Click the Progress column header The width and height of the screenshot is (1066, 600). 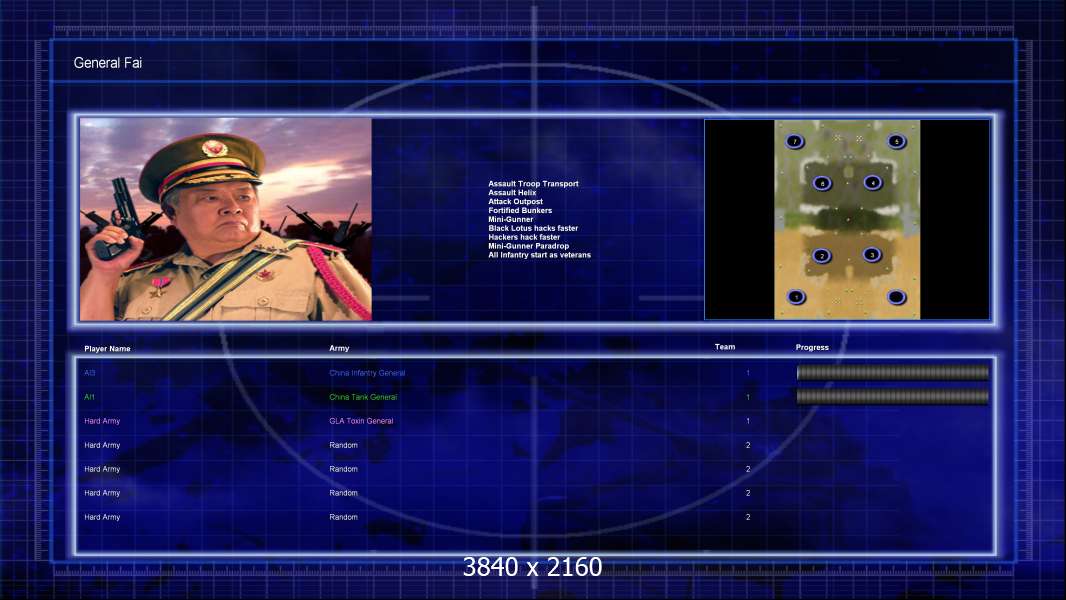(x=812, y=347)
